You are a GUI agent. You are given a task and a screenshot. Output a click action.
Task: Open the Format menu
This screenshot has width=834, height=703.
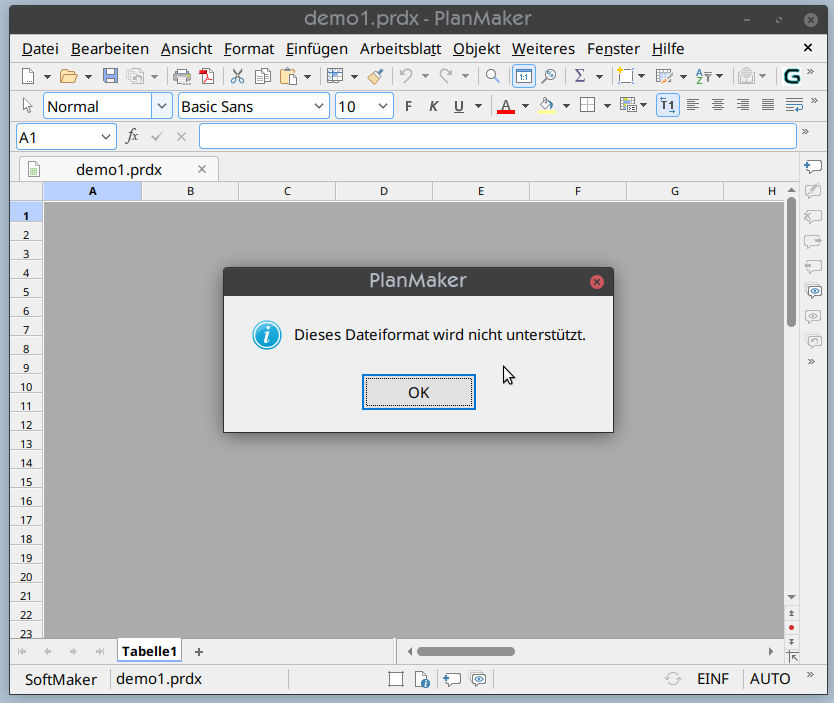point(248,49)
